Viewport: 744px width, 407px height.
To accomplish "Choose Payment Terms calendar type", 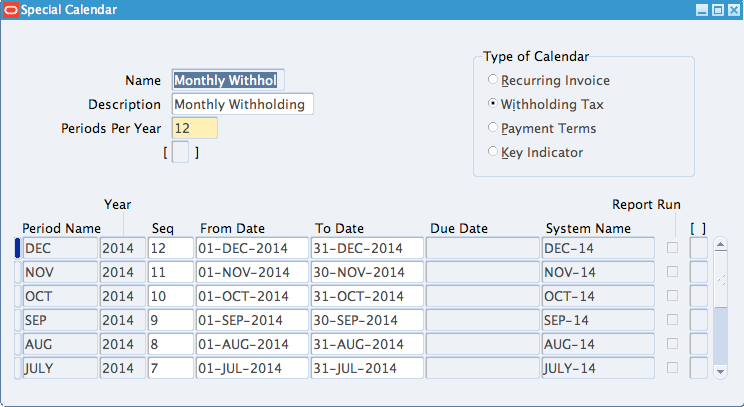I will pos(493,127).
